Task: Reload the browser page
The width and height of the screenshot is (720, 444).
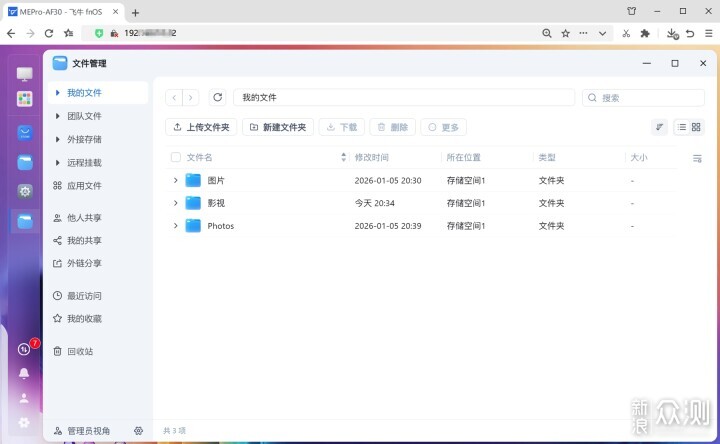Action: [49, 33]
